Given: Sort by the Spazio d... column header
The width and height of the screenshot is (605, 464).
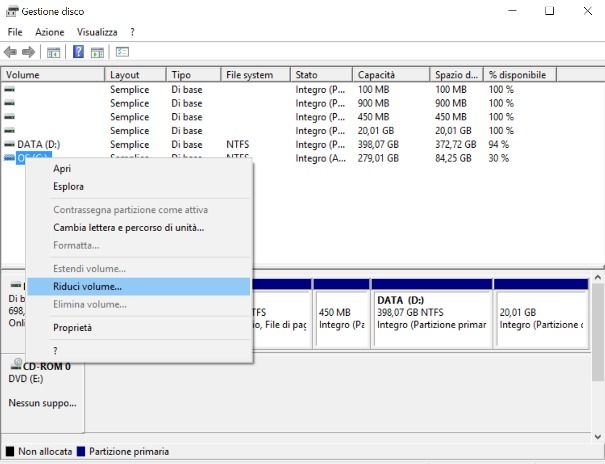Looking at the screenshot, I should pos(457,74).
